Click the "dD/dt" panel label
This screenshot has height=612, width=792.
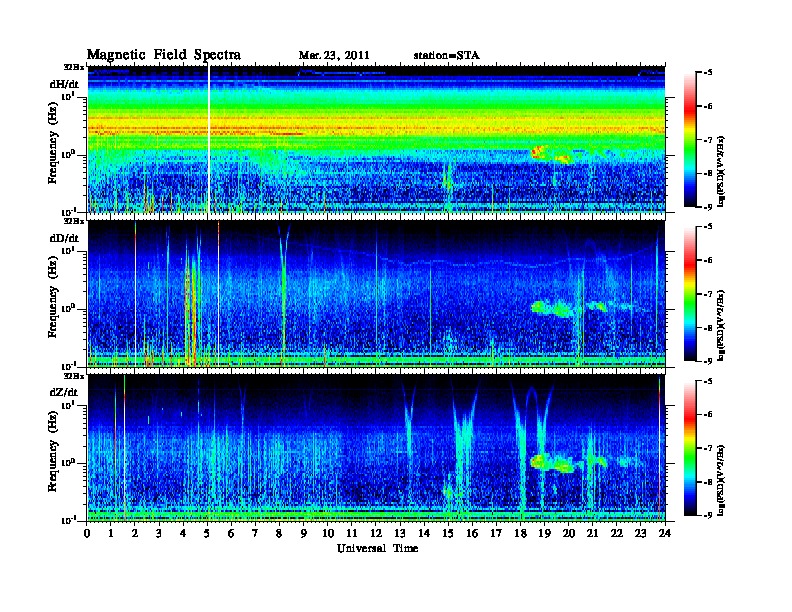64,238
